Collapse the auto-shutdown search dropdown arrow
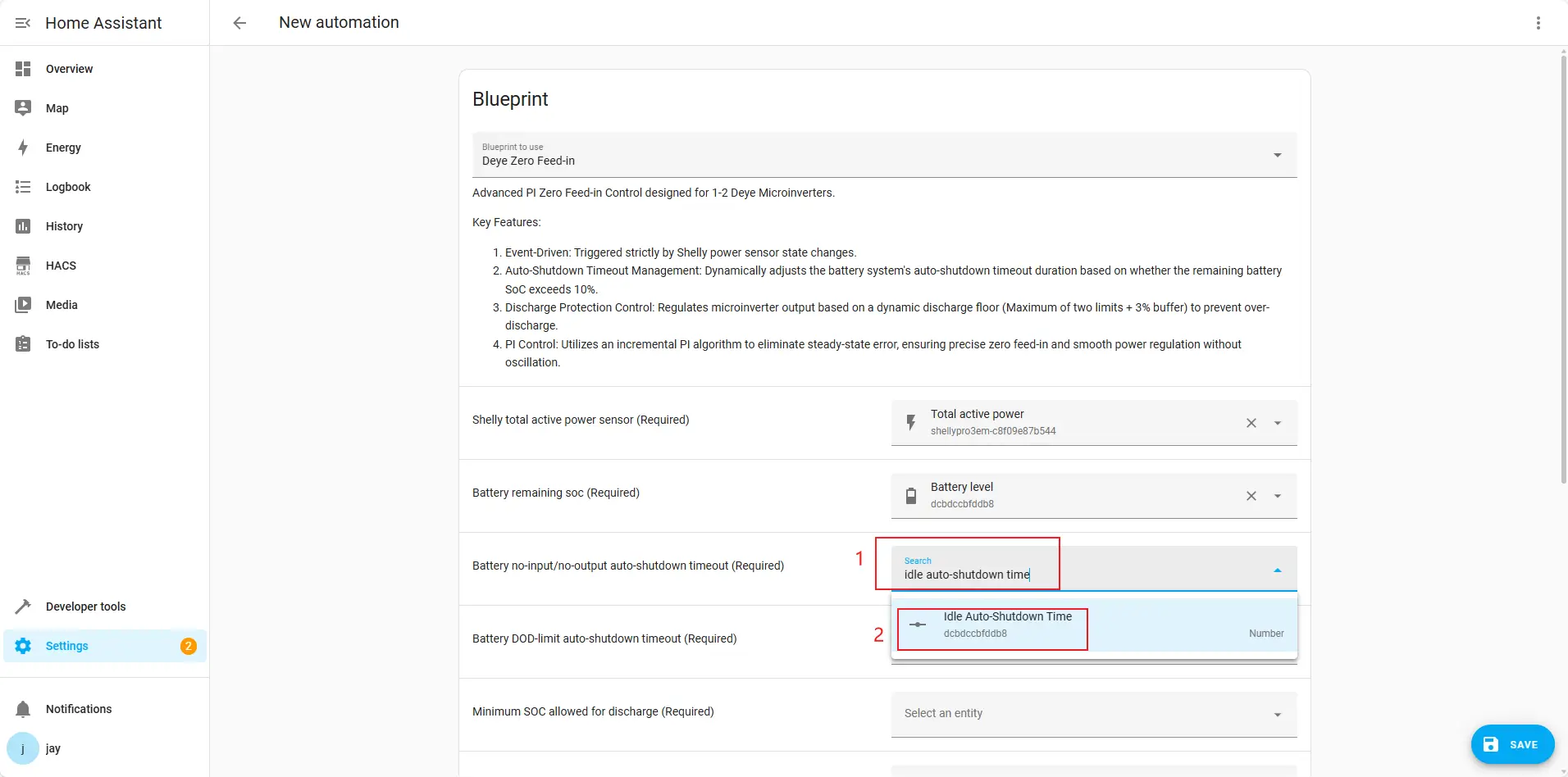Screen dimensions: 1568x777 (x=1277, y=570)
